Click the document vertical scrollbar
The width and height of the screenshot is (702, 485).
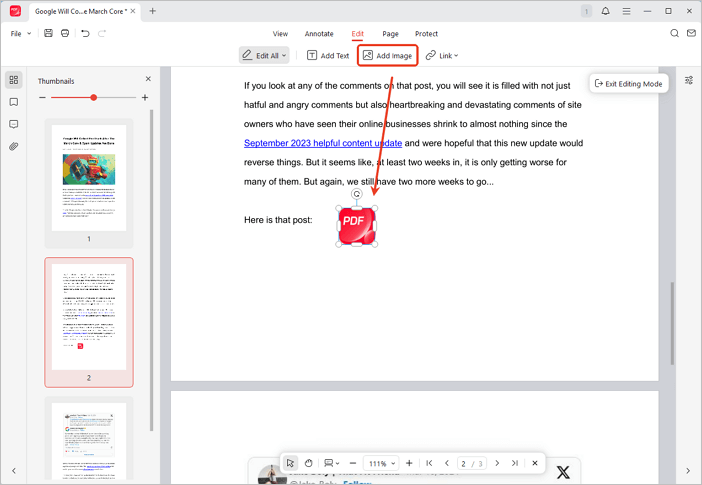click(x=672, y=323)
